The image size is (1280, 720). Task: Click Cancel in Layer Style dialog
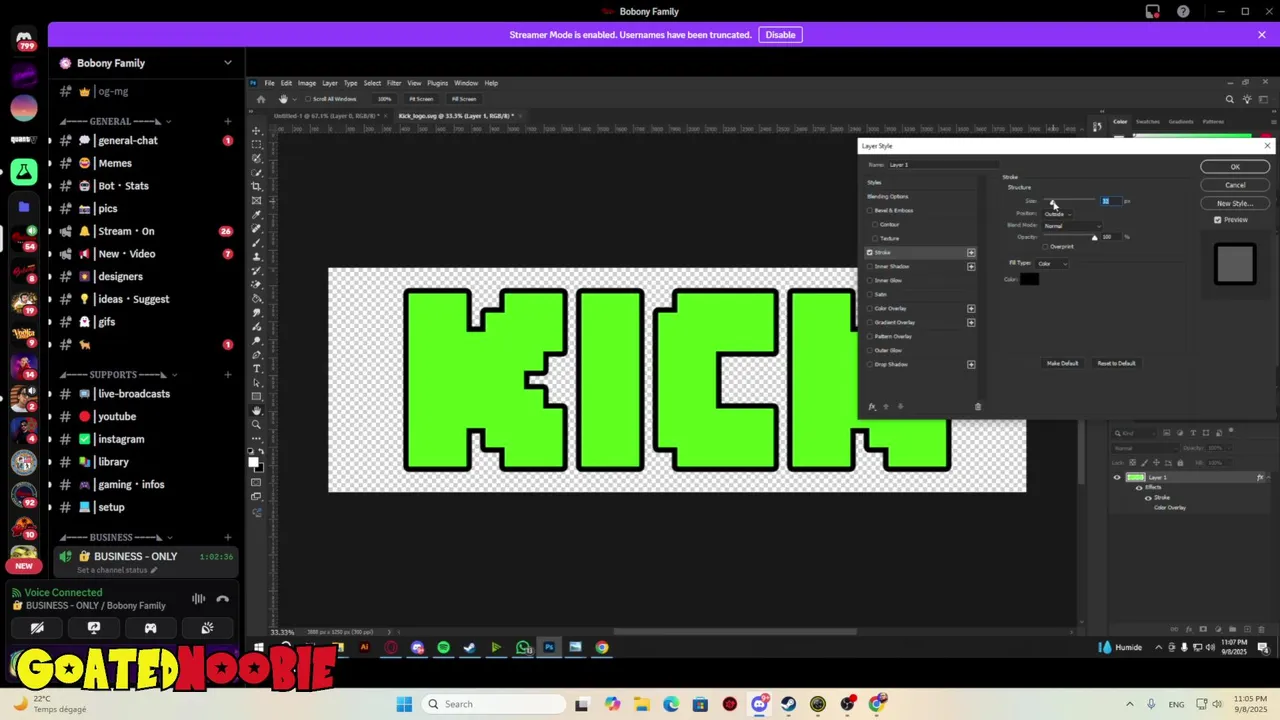point(1235,185)
